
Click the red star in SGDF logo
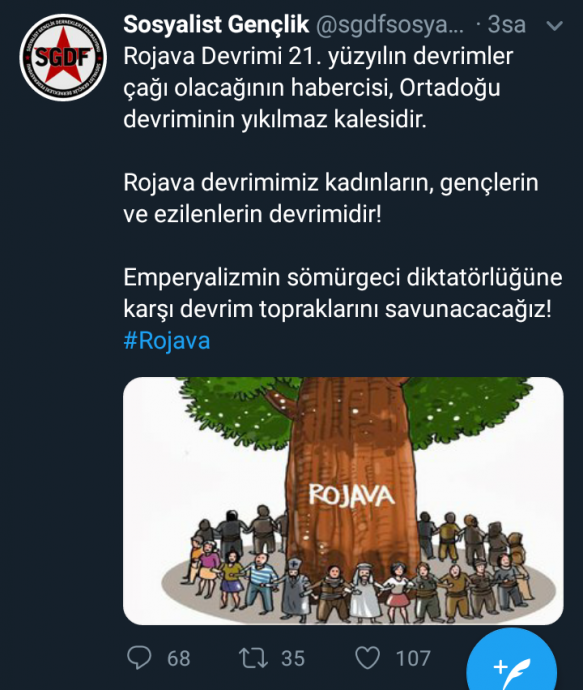pos(63,56)
